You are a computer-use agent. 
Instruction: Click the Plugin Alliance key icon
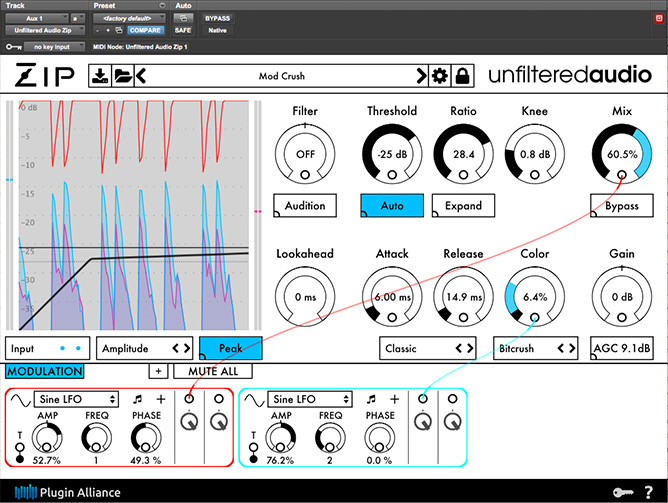coord(622,490)
